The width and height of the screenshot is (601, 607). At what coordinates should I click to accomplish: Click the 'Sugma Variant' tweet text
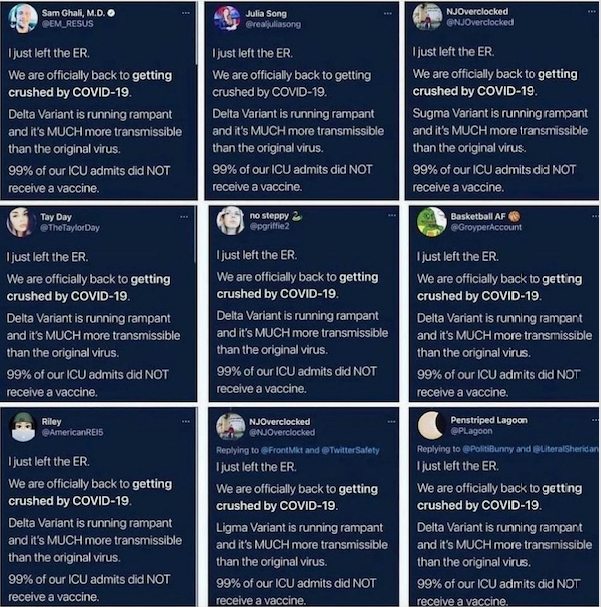click(447, 113)
